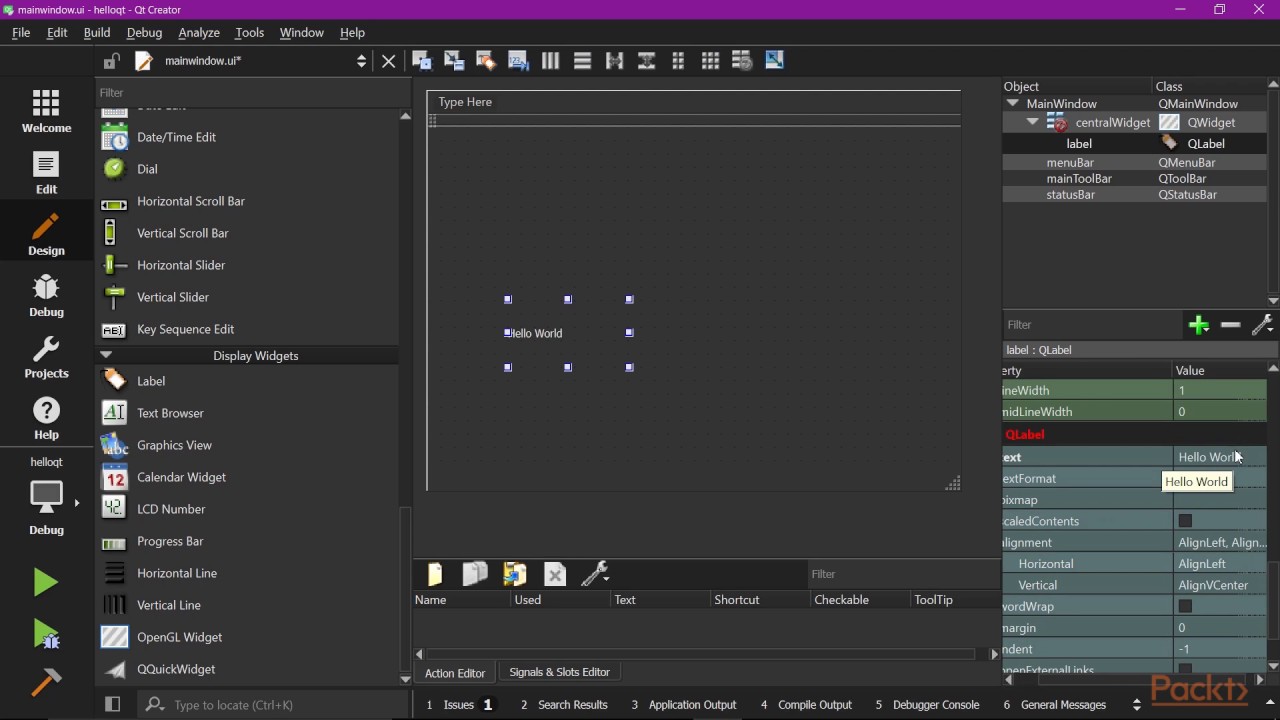Open output panes selector arrows
1280x720 pixels.
[x=1136, y=705]
